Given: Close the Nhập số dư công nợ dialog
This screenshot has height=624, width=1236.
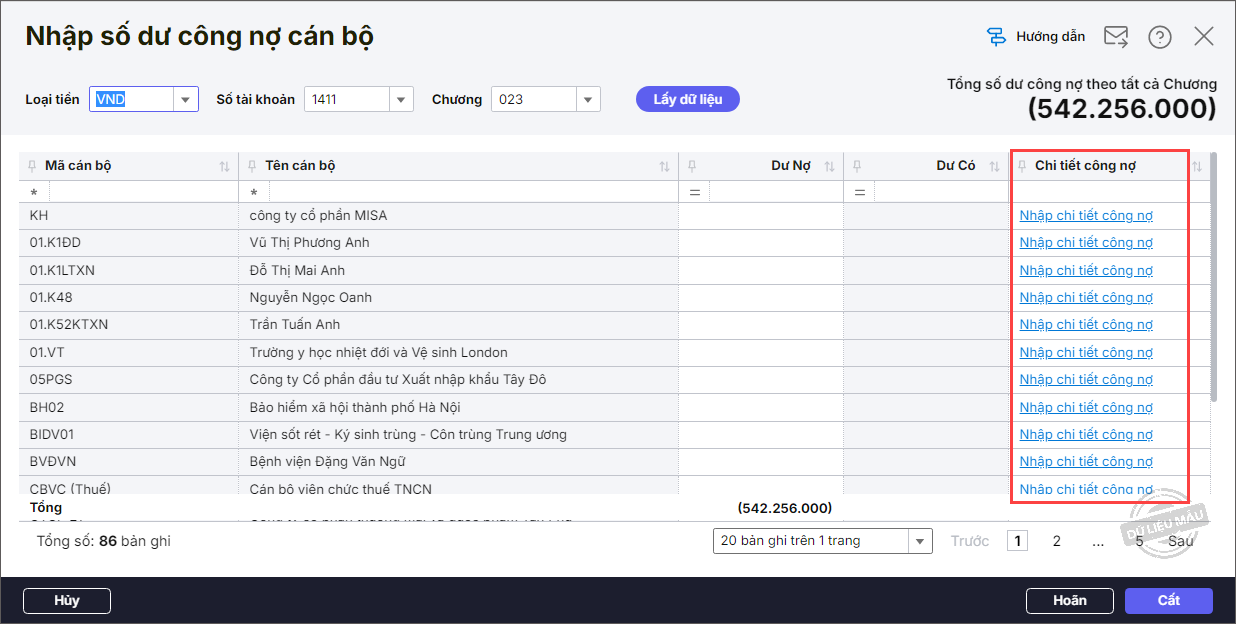Looking at the screenshot, I should 1204,37.
